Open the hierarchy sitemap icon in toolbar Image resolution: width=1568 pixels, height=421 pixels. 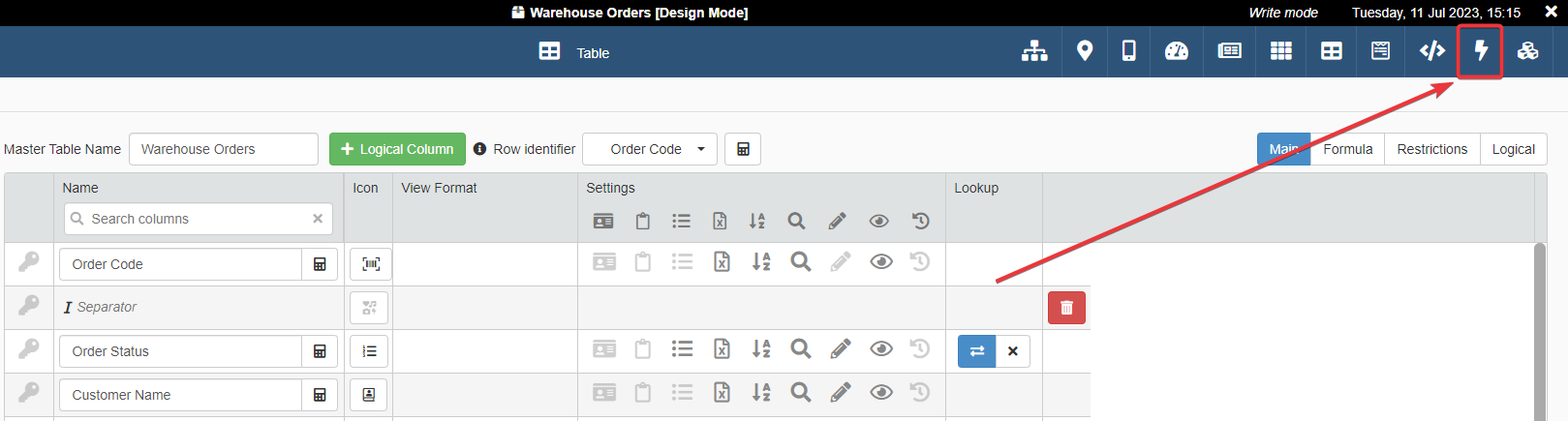(x=1034, y=51)
